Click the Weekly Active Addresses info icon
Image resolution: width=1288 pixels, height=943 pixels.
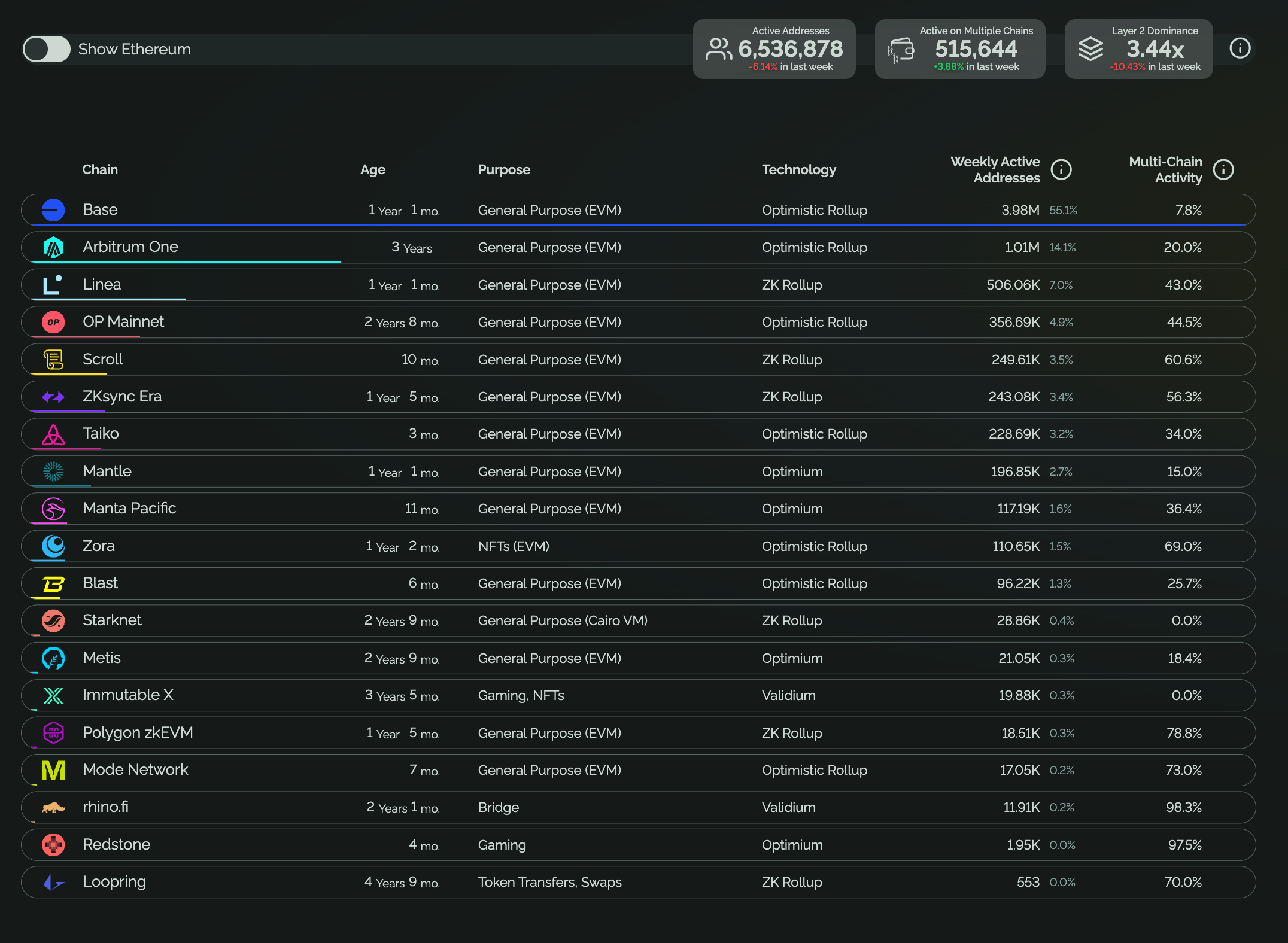1061,169
